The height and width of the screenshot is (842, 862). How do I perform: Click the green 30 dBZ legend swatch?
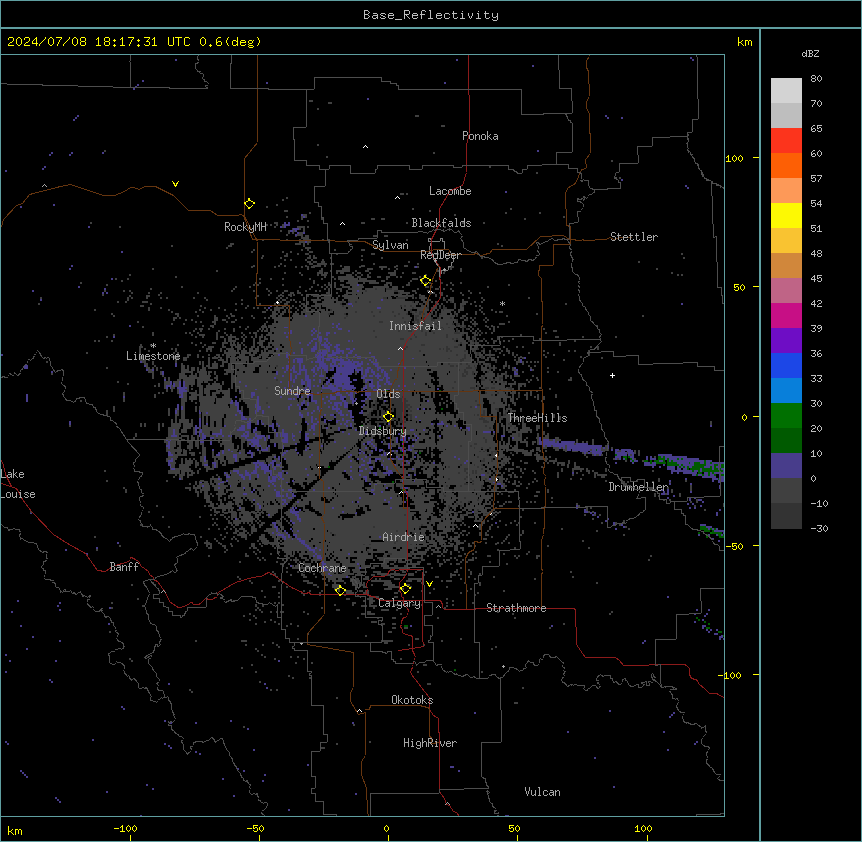[786, 416]
